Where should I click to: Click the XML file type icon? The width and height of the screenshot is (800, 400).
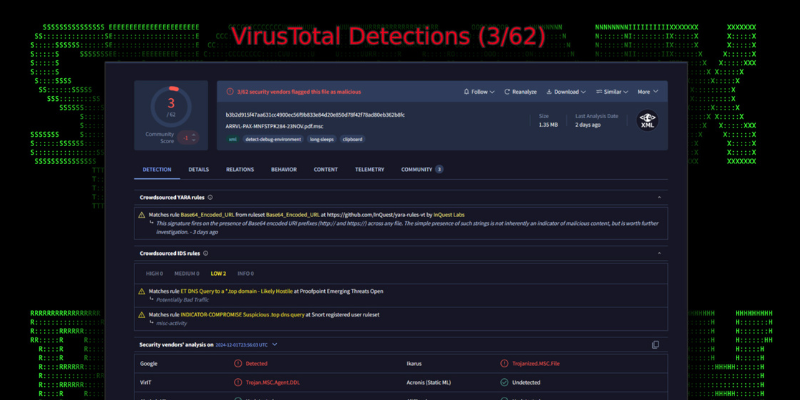click(x=647, y=120)
